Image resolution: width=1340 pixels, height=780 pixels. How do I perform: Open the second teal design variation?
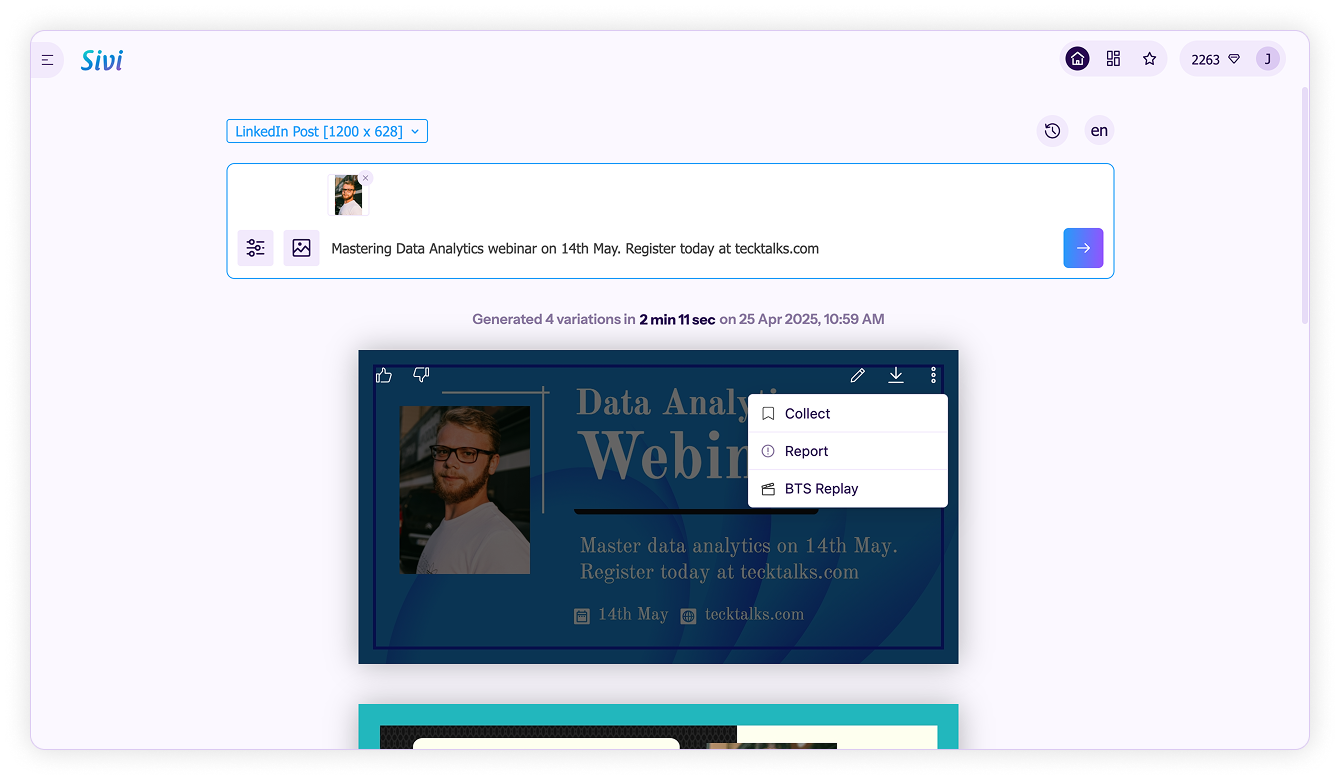[658, 727]
